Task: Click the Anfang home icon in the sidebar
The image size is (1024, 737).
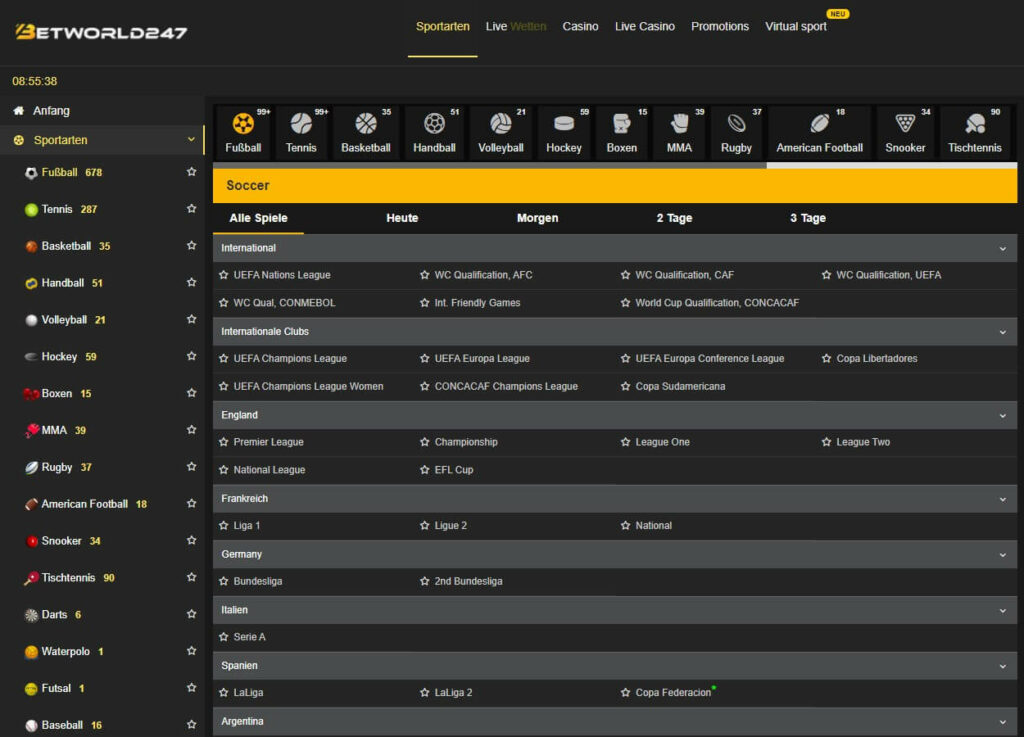Action: tap(18, 111)
